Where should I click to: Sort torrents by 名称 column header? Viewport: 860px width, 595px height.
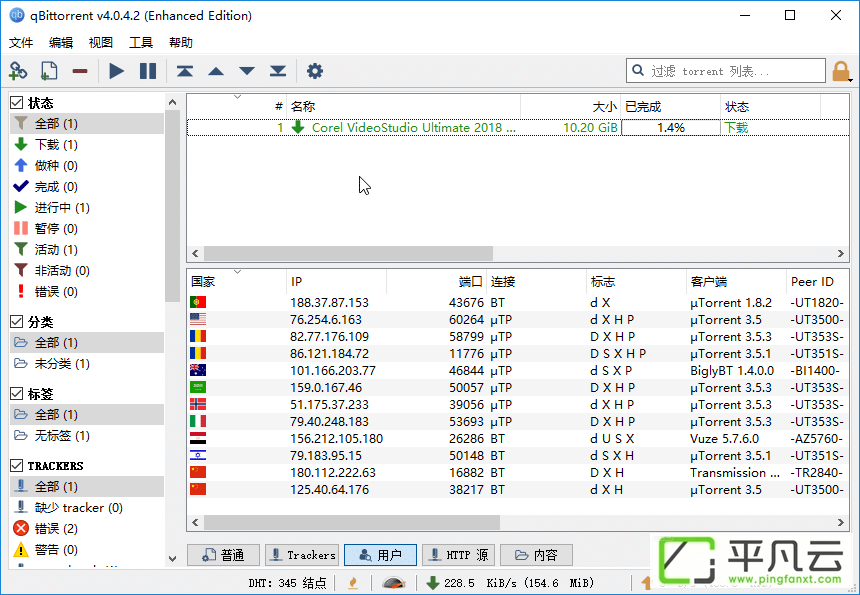[x=404, y=106]
